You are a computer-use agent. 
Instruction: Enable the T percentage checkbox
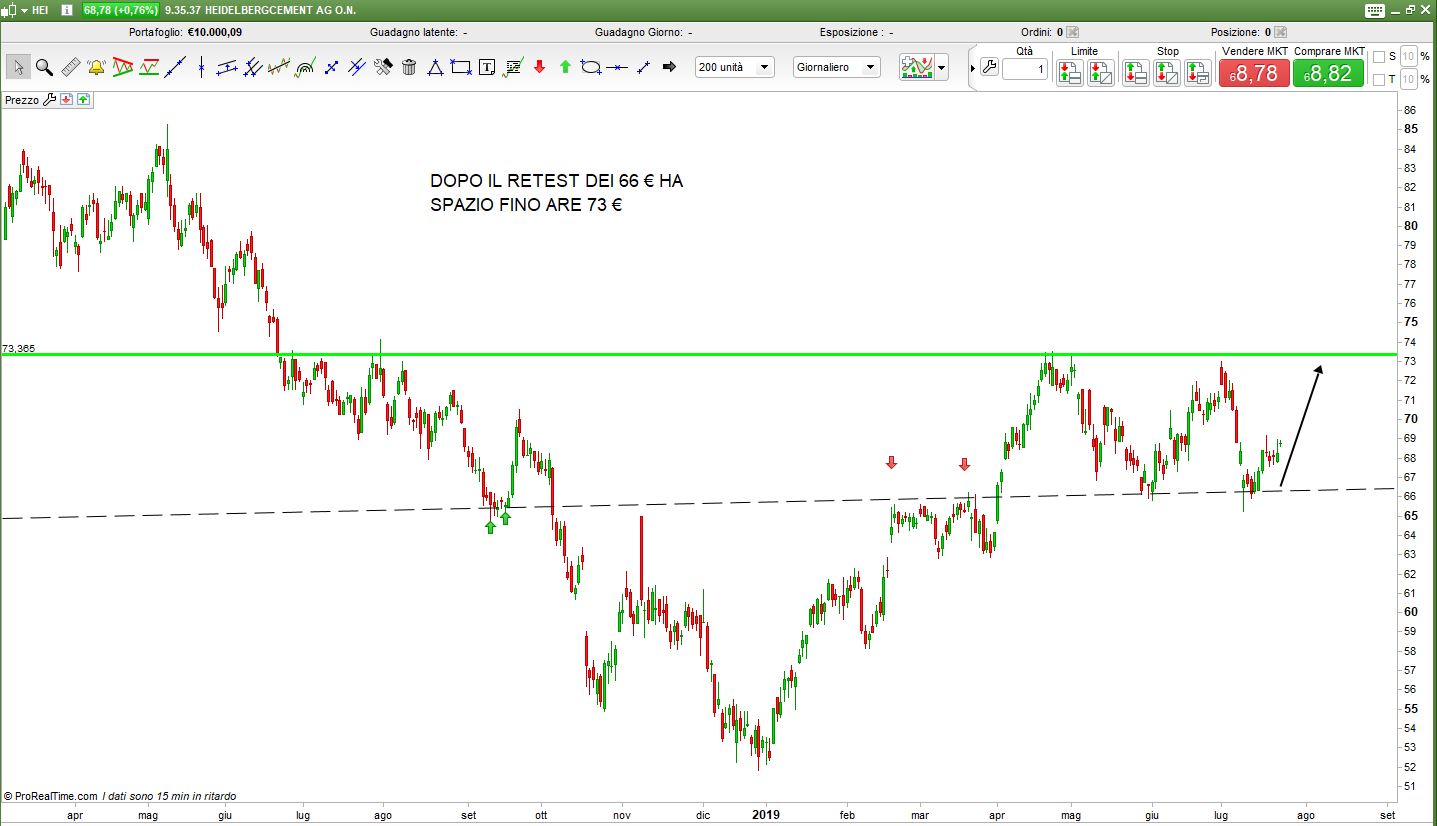(x=1379, y=79)
